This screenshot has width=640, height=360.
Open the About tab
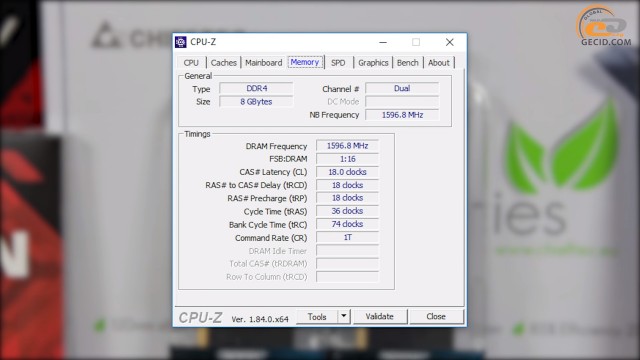click(x=439, y=63)
